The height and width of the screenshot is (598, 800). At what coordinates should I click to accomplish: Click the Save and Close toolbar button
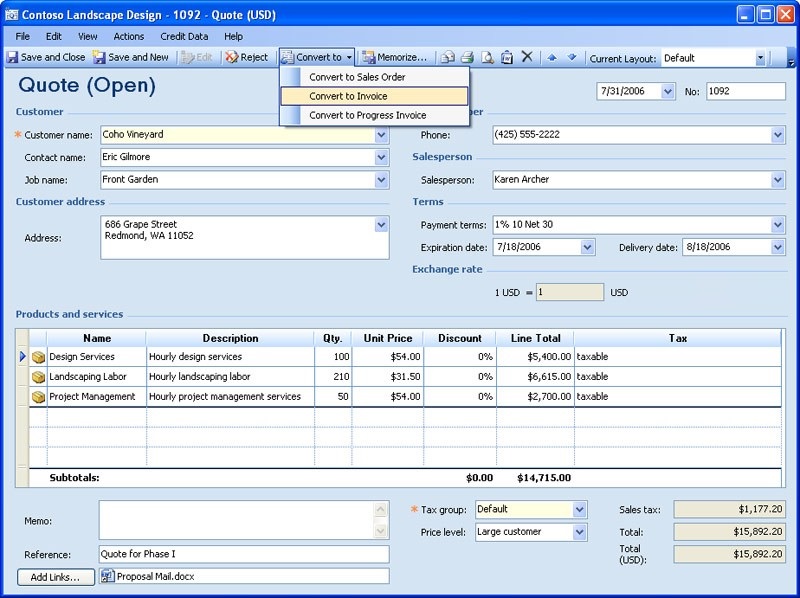(x=46, y=57)
